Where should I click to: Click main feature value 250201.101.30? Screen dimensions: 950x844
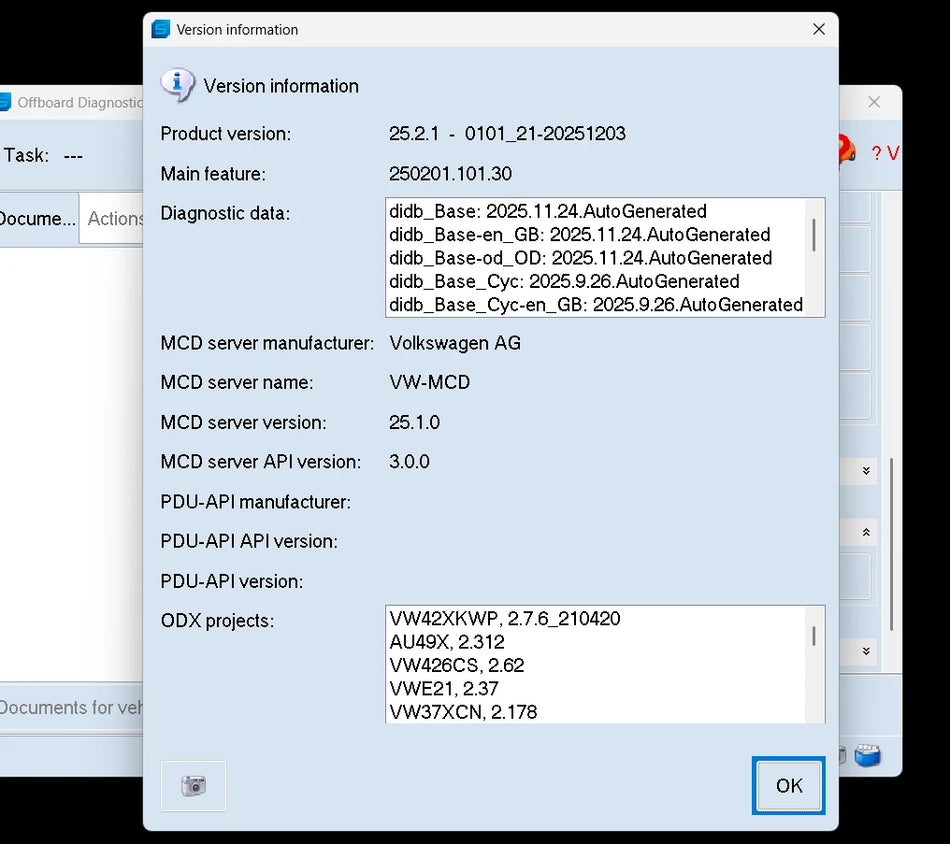450,174
